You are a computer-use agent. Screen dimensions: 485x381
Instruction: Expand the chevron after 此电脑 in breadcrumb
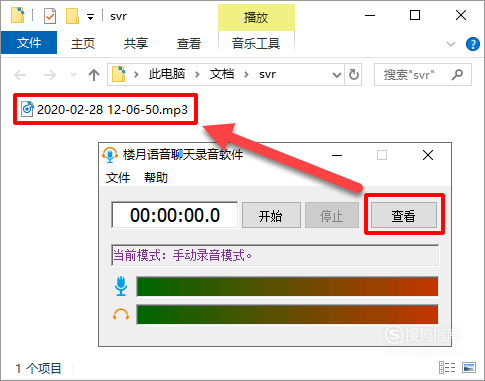(197, 74)
